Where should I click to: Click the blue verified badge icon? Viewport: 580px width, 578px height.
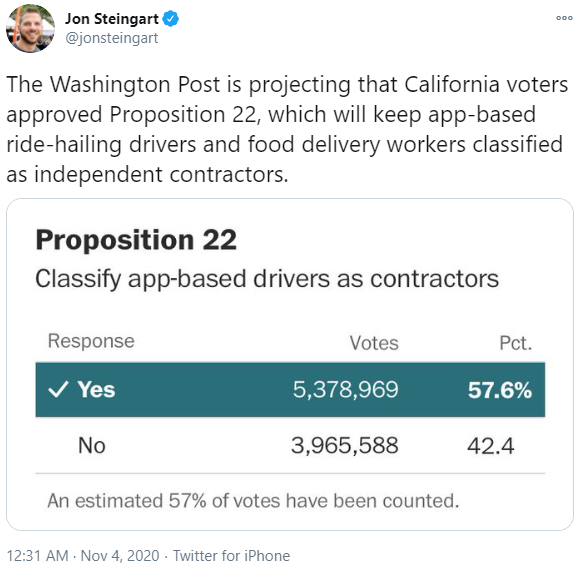click(171, 19)
